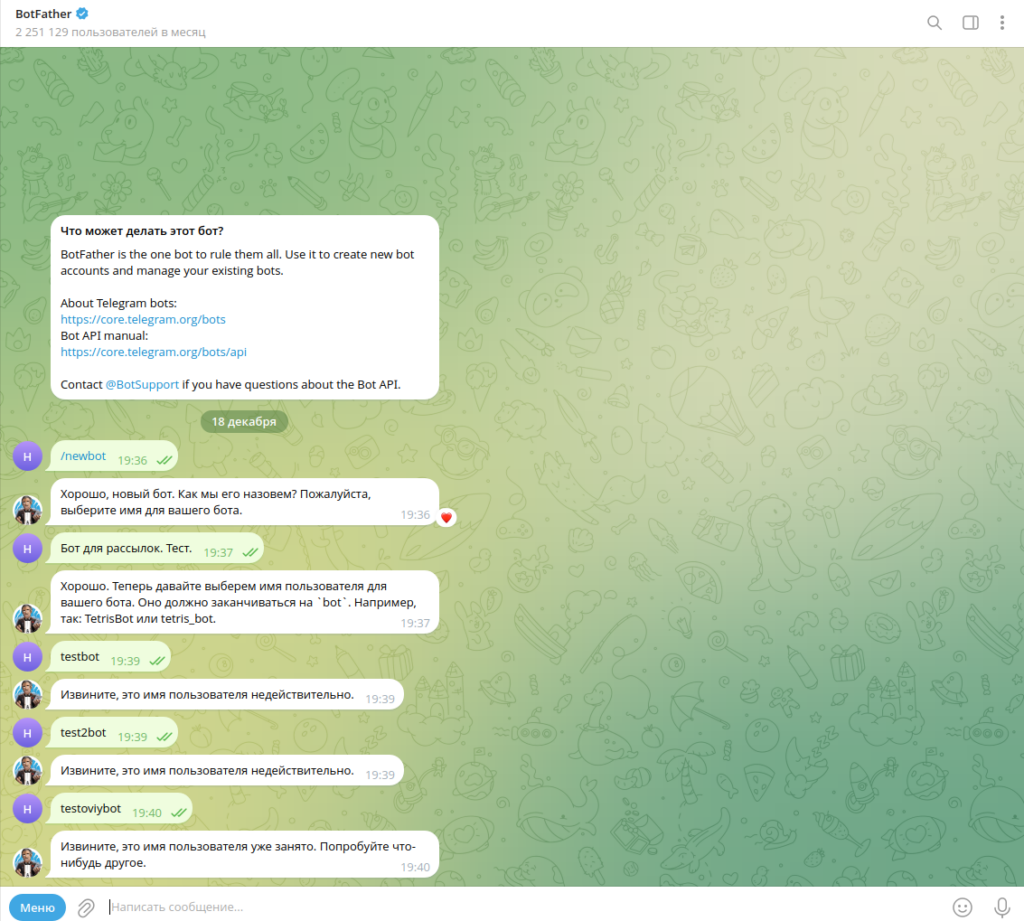
Task: Click the 'testbot' message bubble
Action: click(110, 657)
